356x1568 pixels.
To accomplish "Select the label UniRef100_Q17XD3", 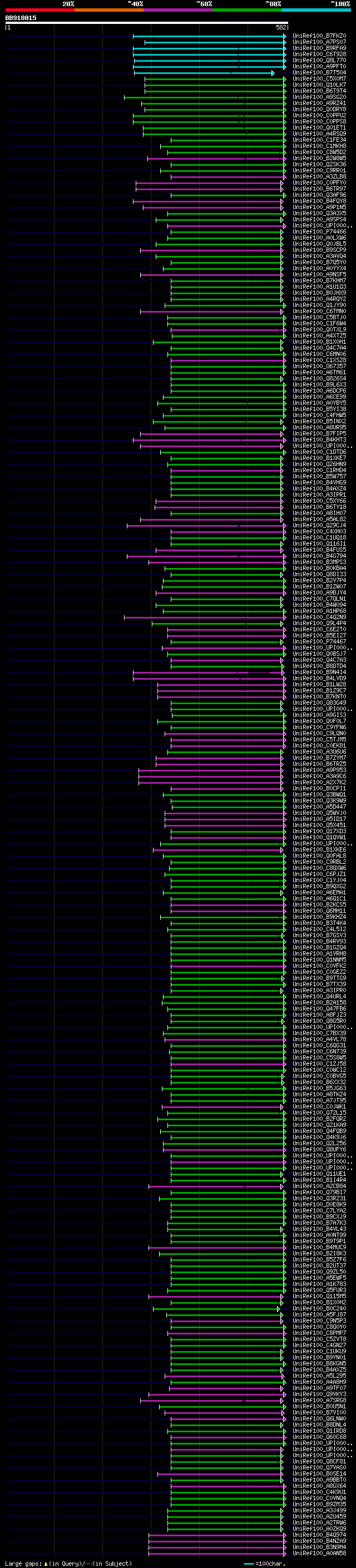I will coord(319,832).
